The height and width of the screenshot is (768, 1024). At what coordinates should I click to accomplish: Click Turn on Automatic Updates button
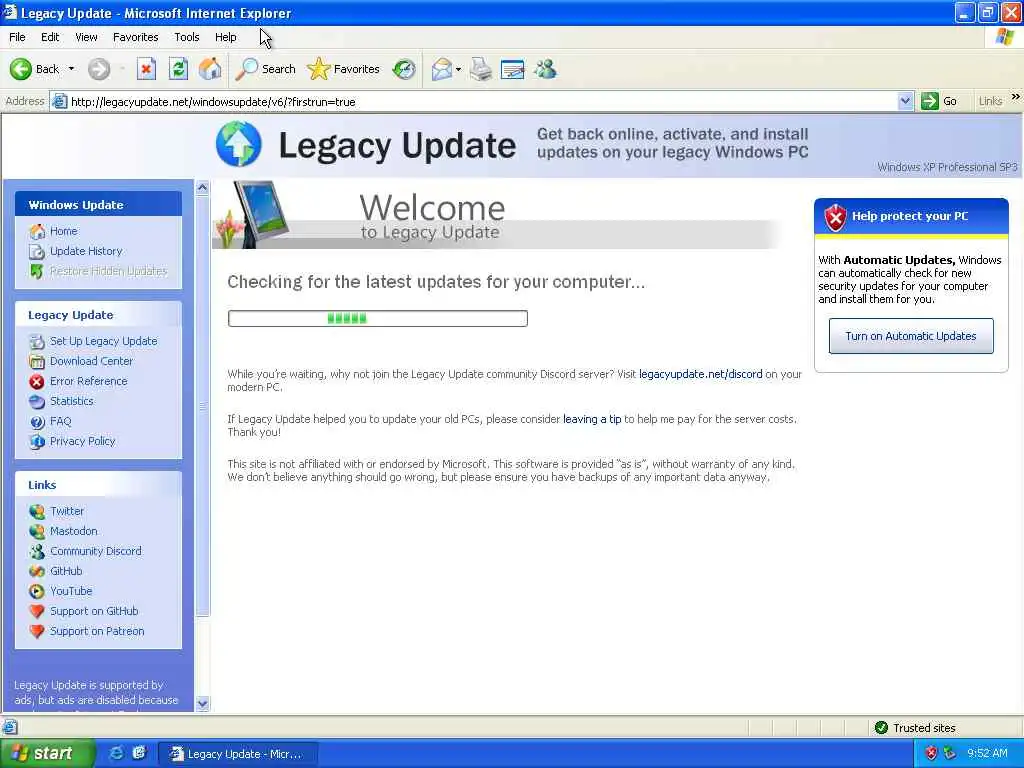coord(911,336)
